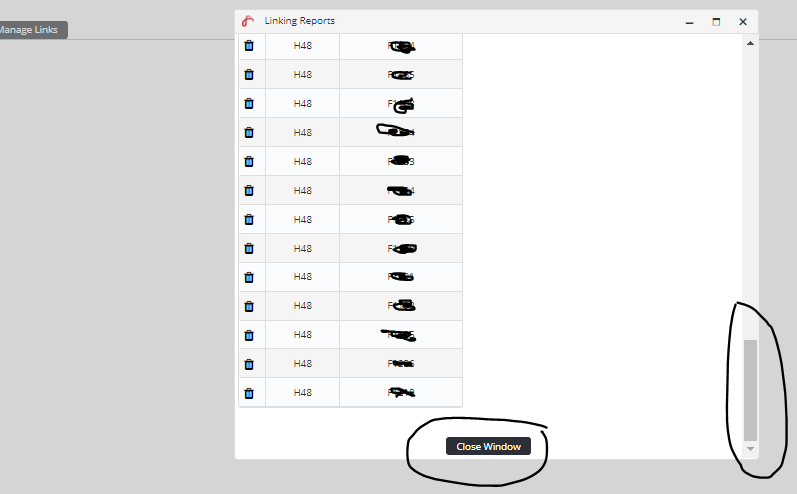This screenshot has width=797, height=494.
Task: Click the trash icon in the seventh visible row
Action: pos(249,220)
